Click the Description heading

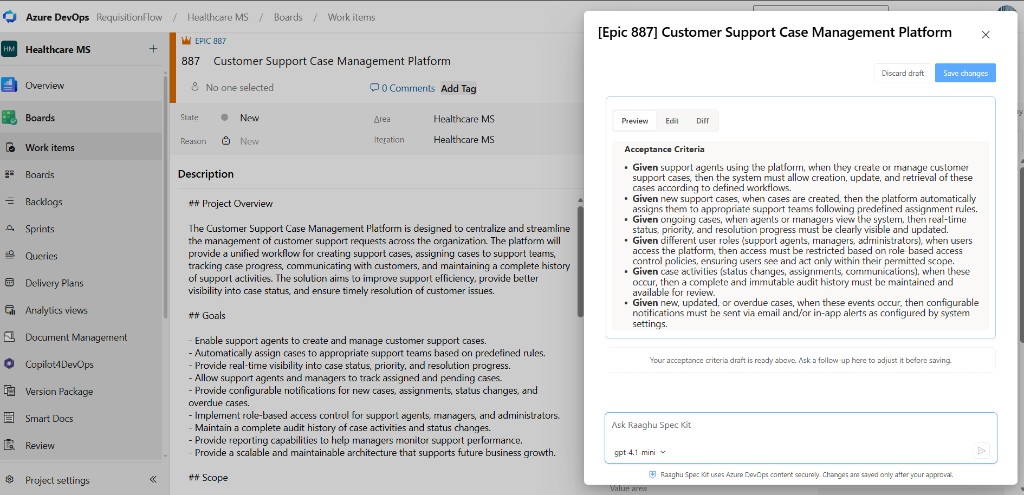(206, 174)
